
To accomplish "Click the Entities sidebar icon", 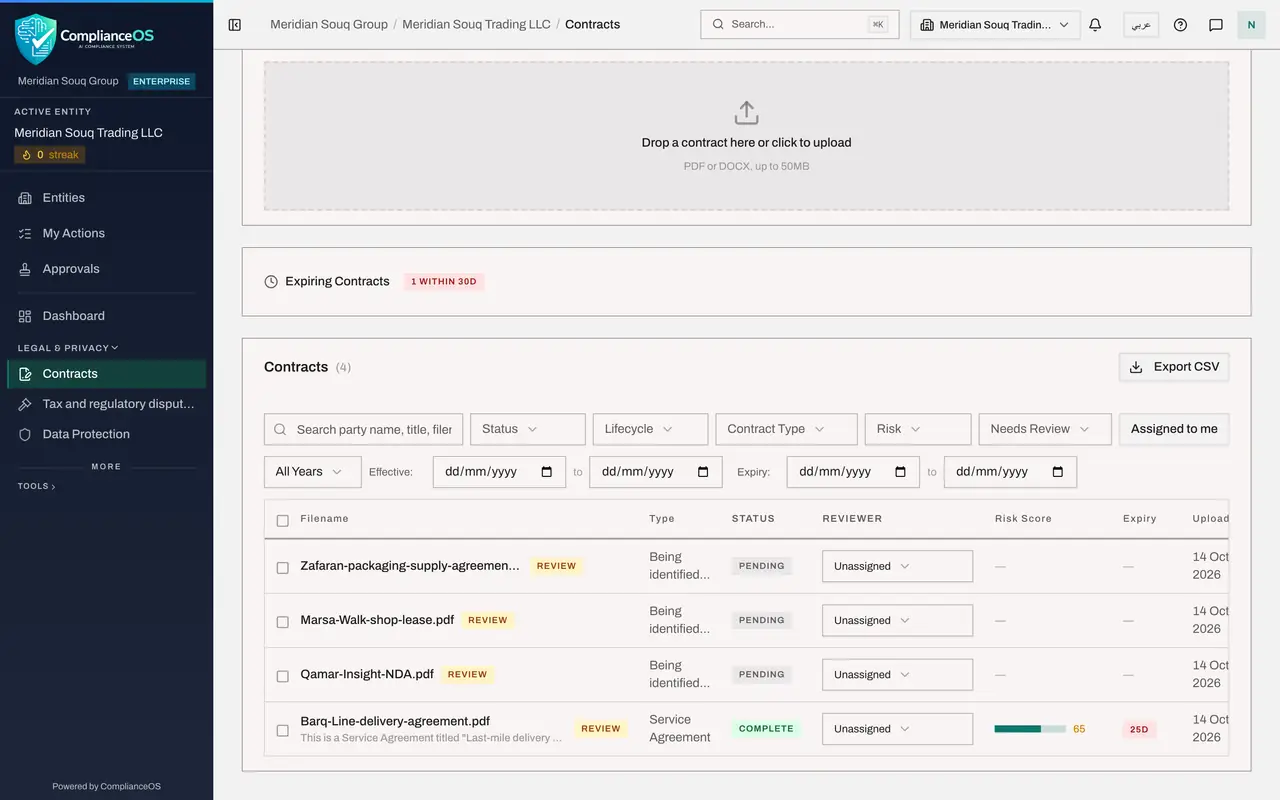I will click(x=25, y=198).
